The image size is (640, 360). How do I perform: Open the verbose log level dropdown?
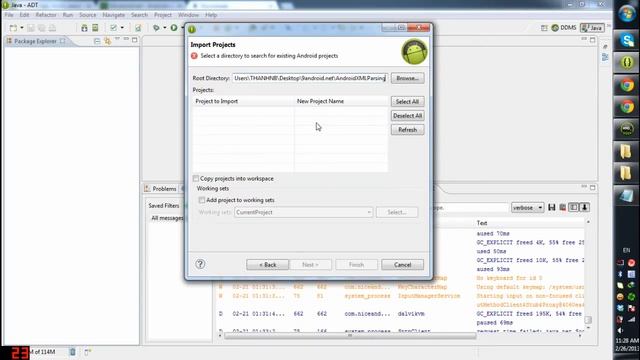[x=527, y=207]
